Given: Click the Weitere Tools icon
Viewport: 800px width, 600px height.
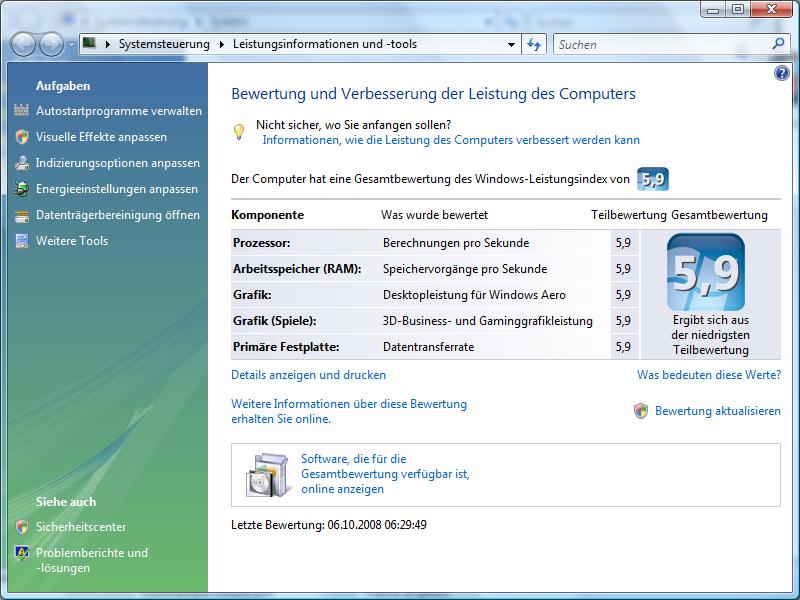Looking at the screenshot, I should tap(21, 241).
